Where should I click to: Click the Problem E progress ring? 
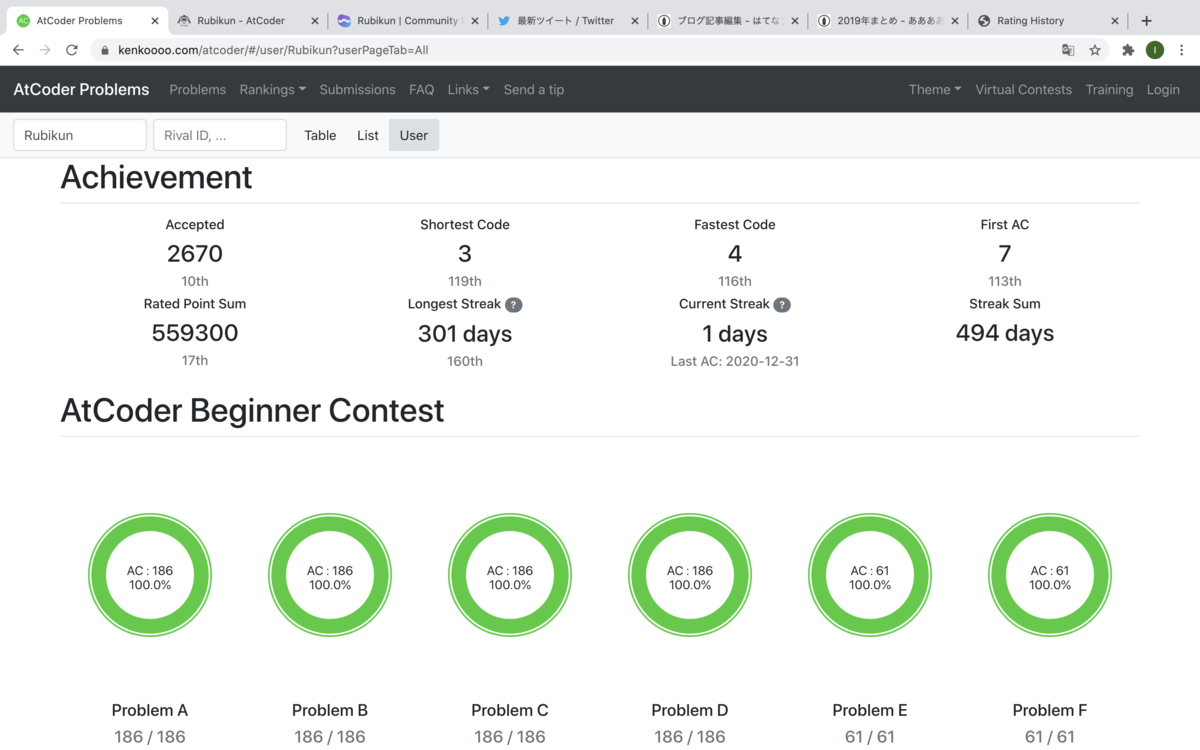point(870,576)
